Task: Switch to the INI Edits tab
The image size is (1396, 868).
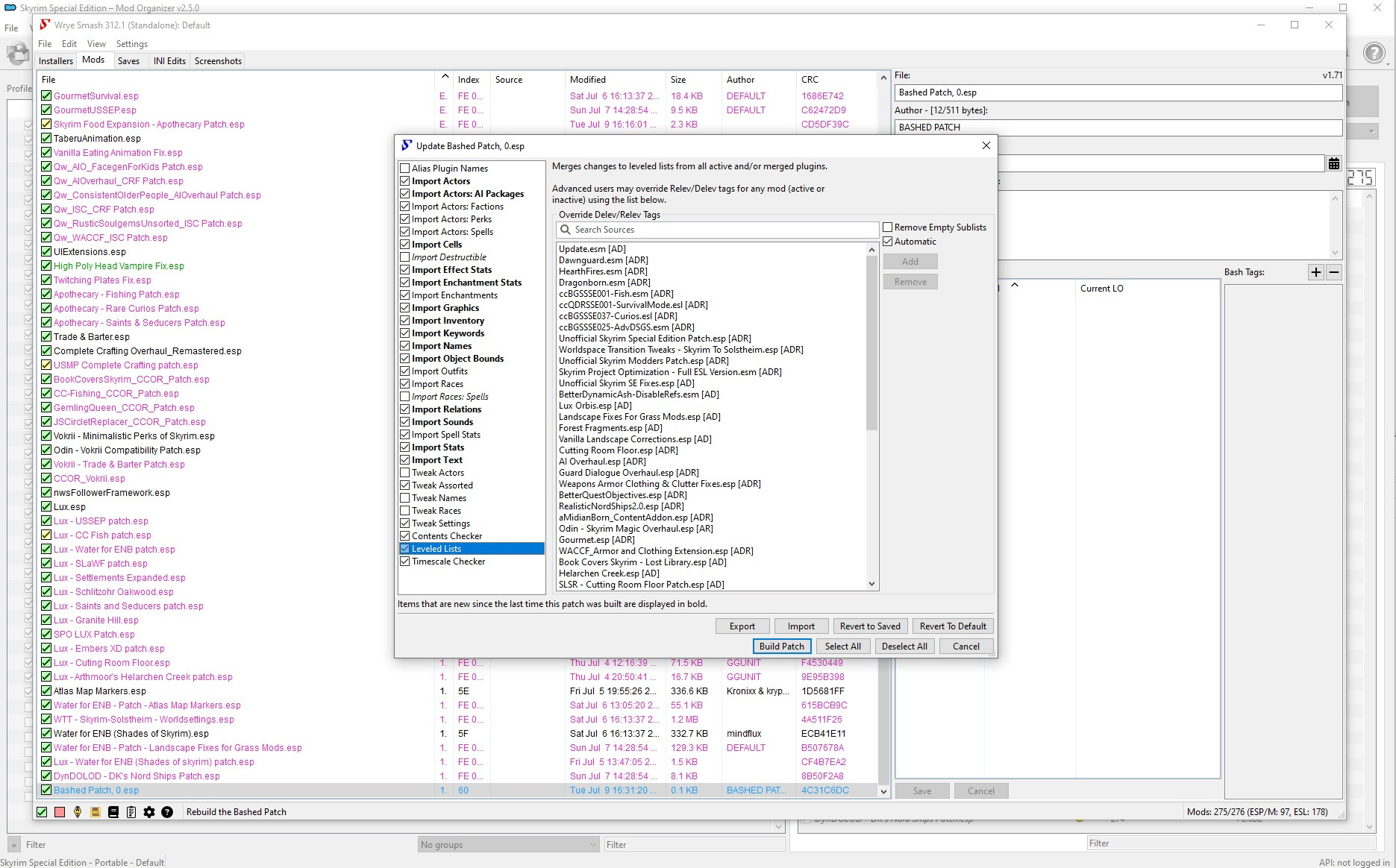Action: (169, 61)
